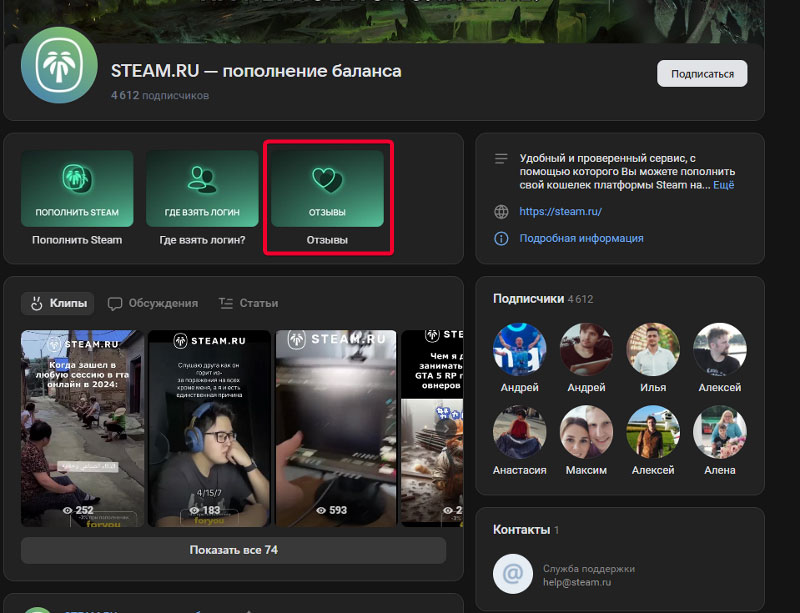Open the 4 612 подписчиков link under the title
The image size is (800, 613).
coord(160,95)
